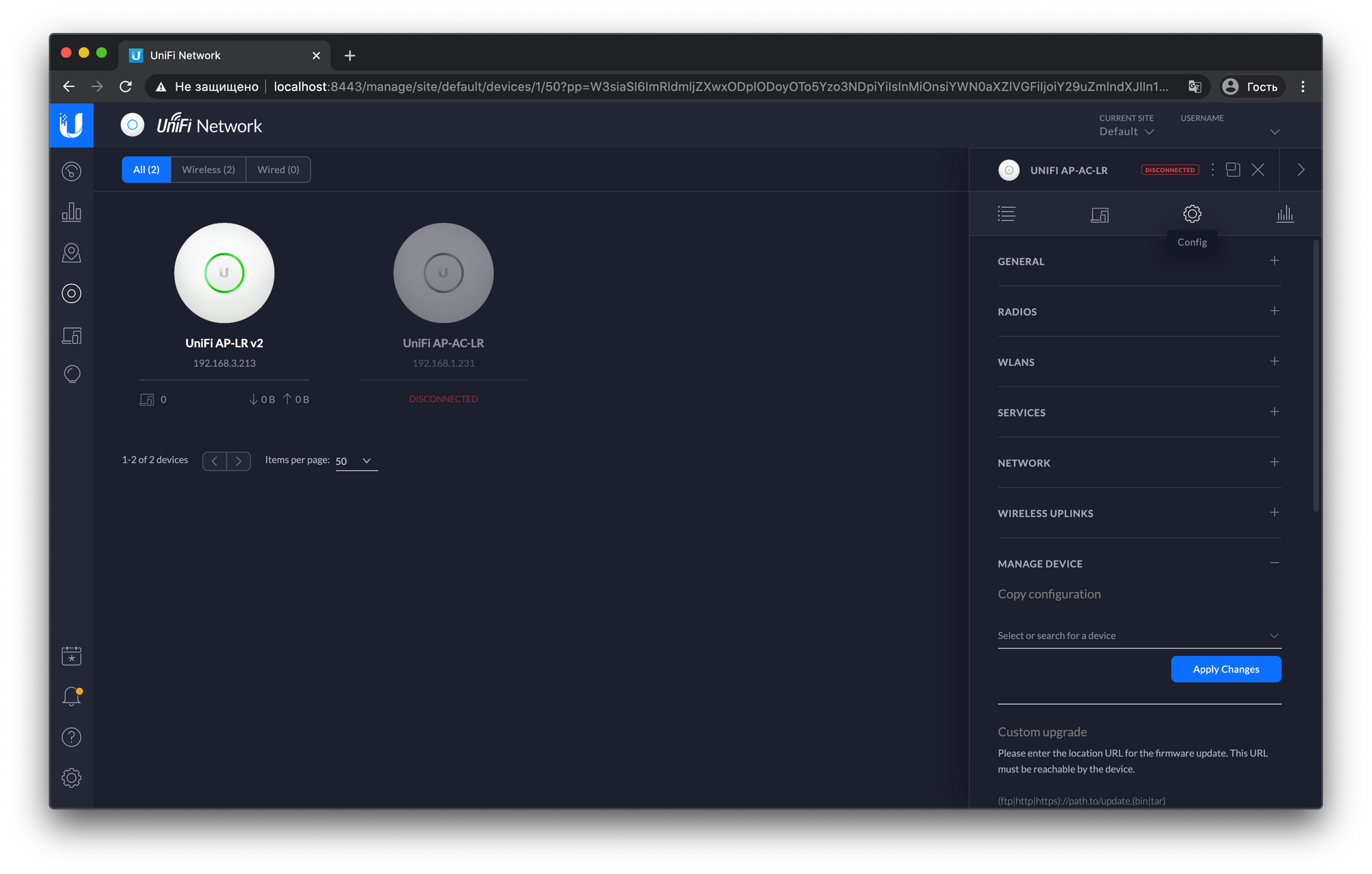Click the Insights panel icon

(x=1283, y=213)
